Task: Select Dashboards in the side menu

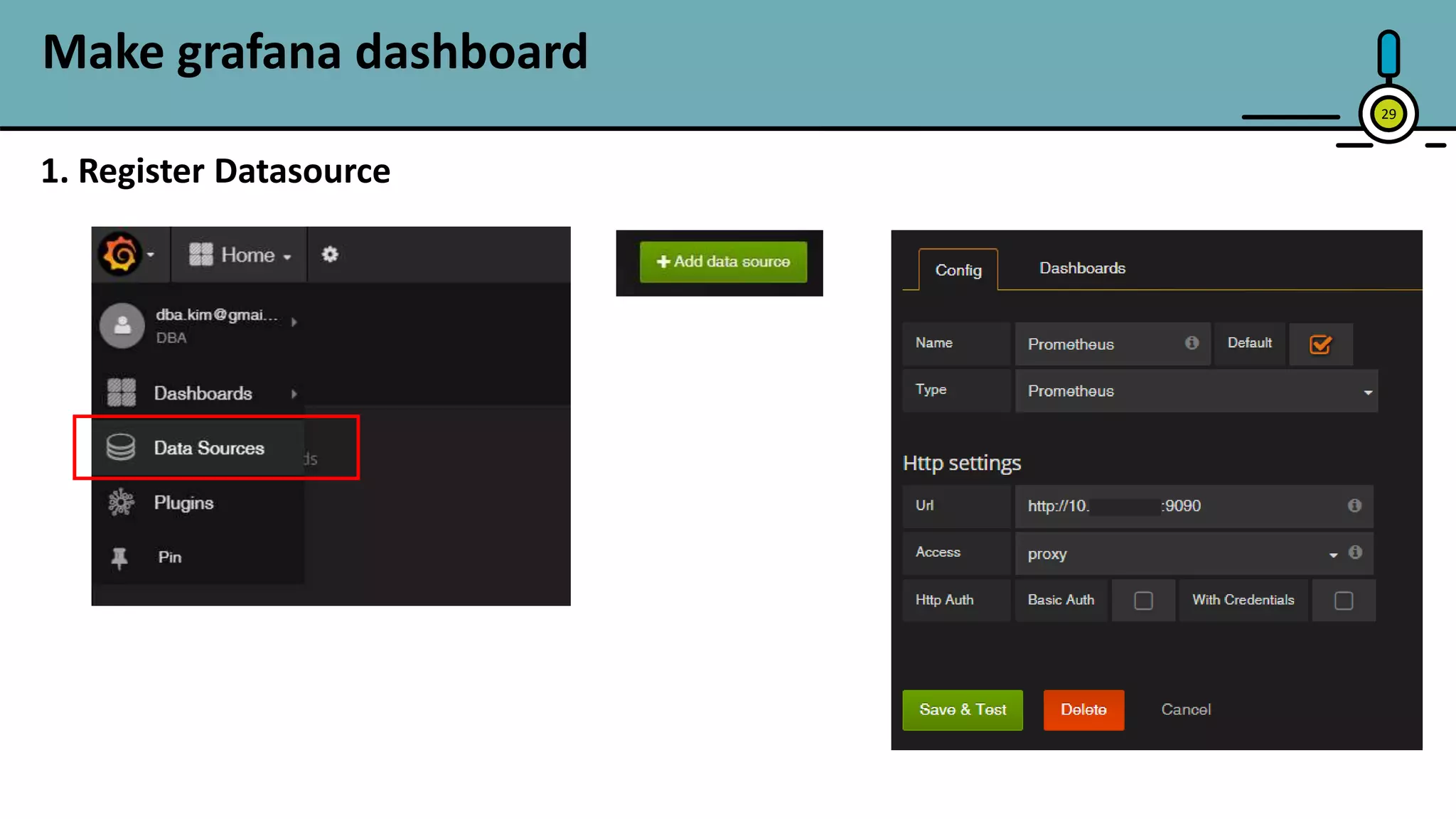Action: pos(203,393)
